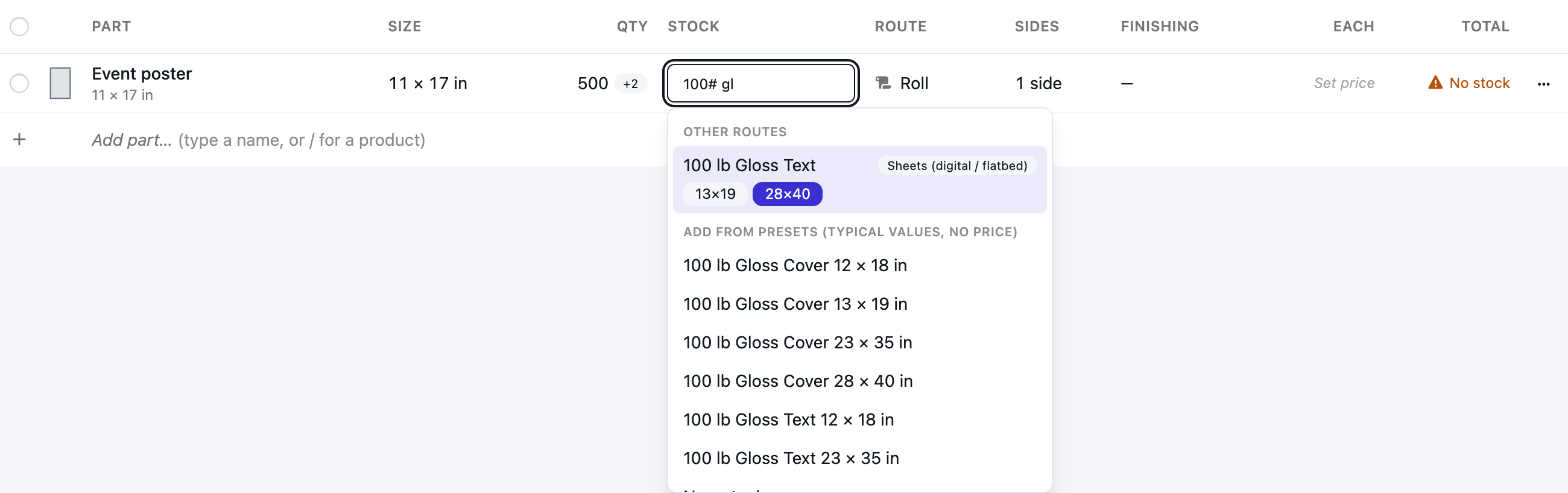Choose the 28×40 sheet size chip

[x=787, y=194]
